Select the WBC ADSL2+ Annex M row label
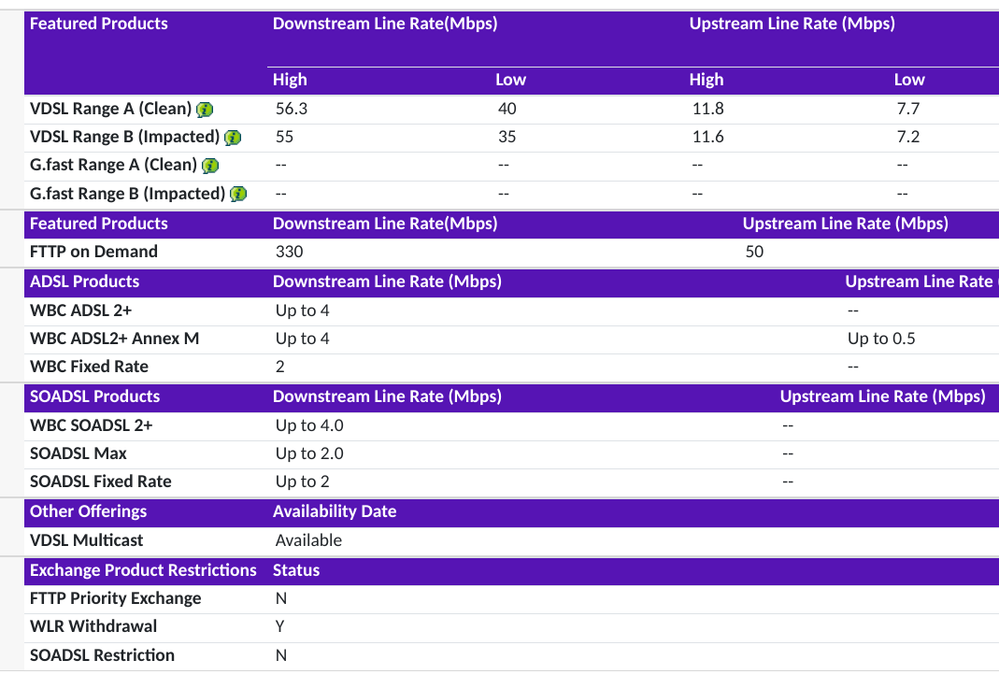This screenshot has height=678, width=999. (114, 338)
